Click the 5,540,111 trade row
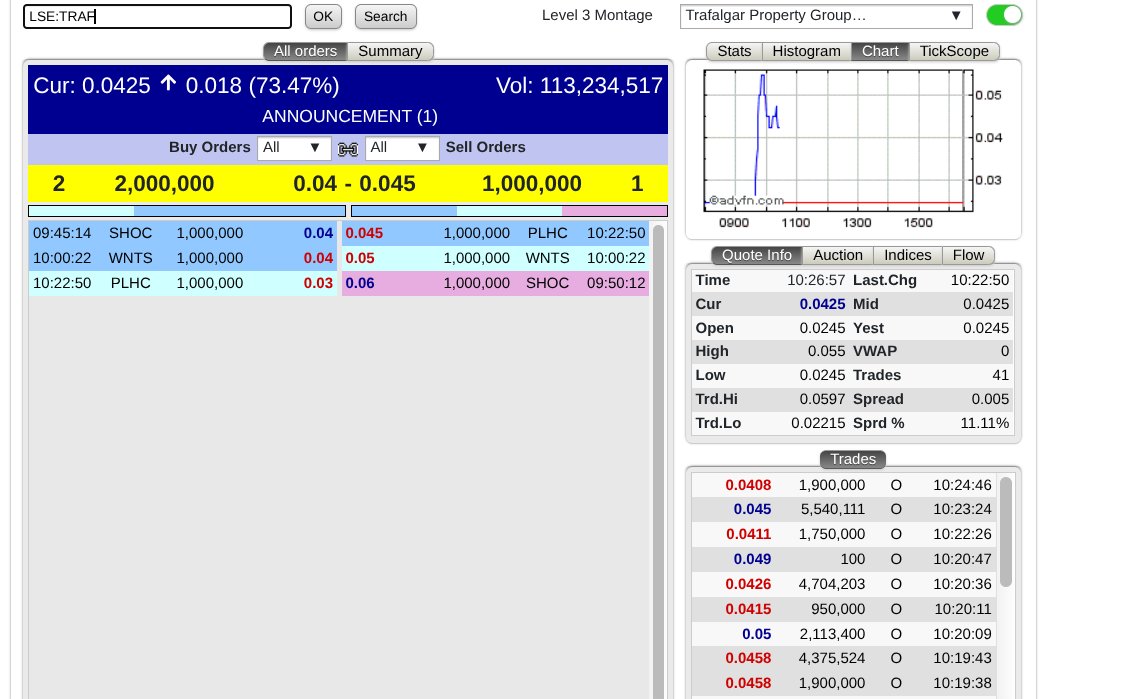This screenshot has height=699, width=1125. [844, 510]
